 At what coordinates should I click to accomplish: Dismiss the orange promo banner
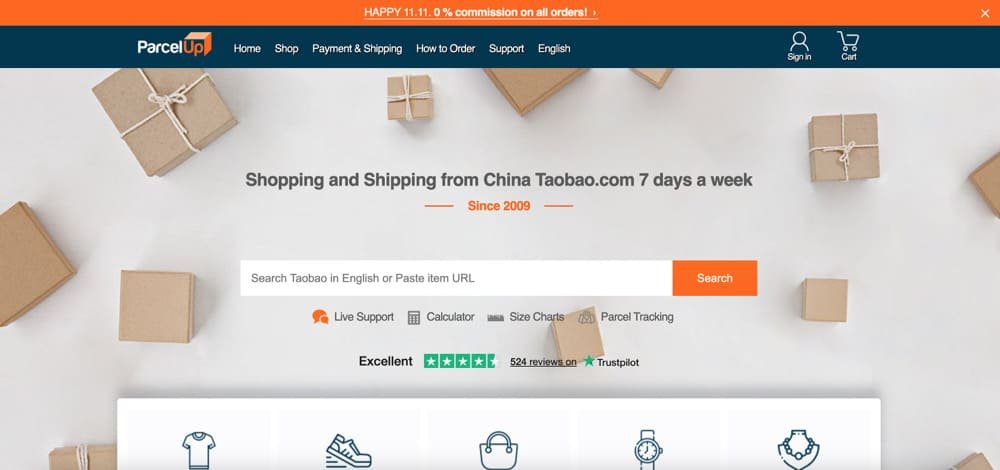pos(985,13)
